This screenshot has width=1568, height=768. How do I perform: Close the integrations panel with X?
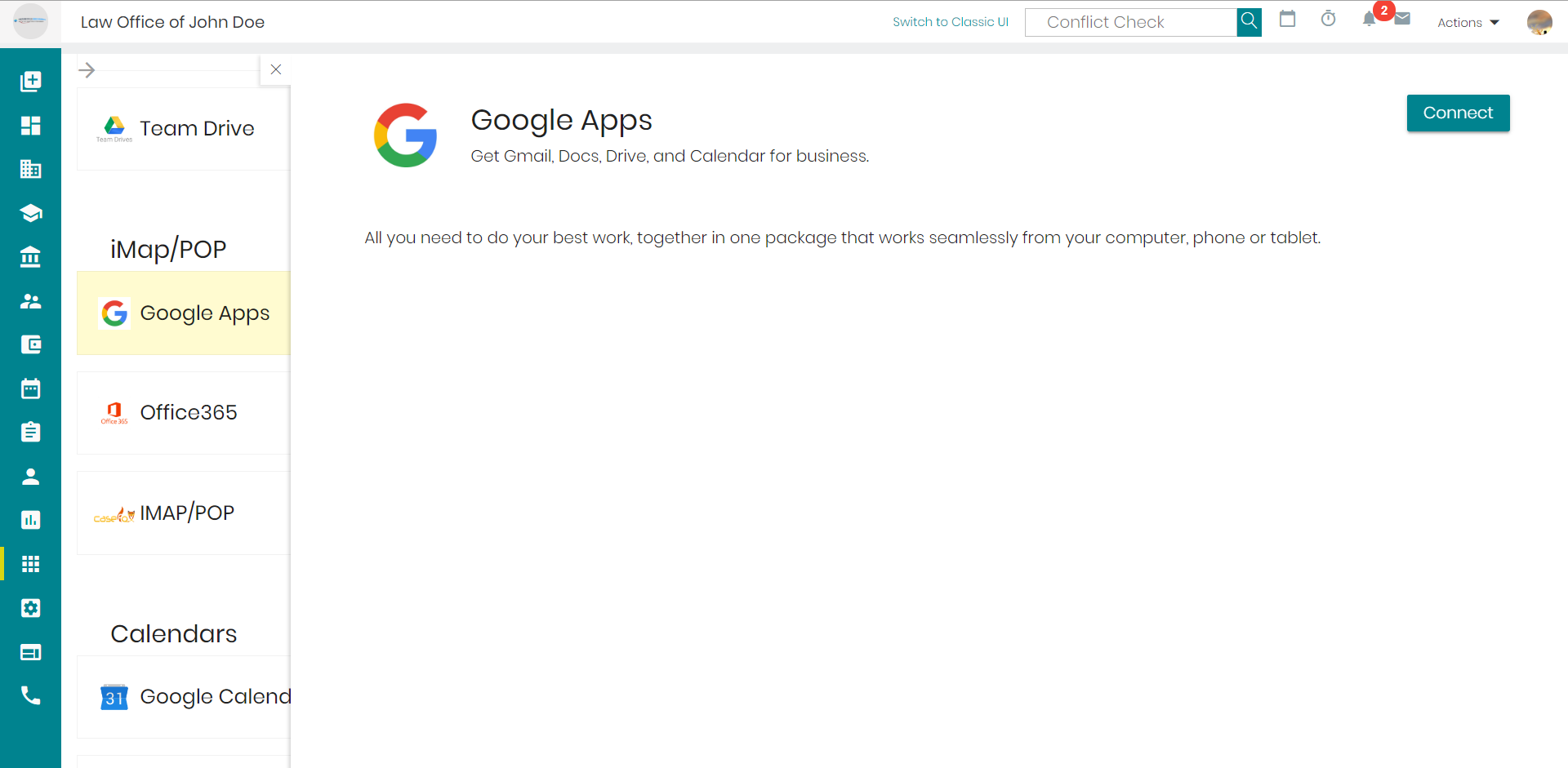click(276, 69)
